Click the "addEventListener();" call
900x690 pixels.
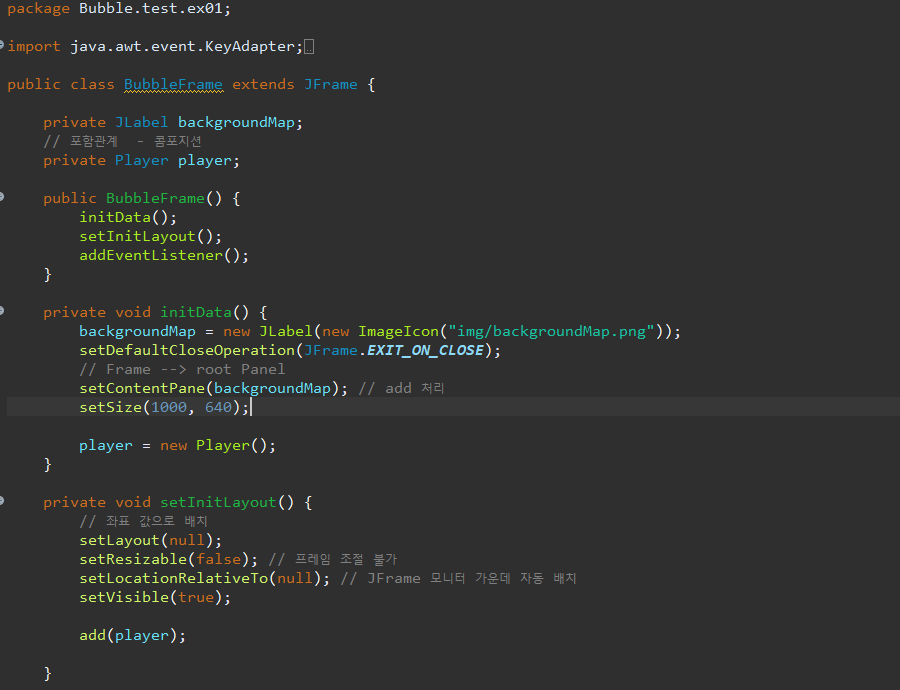pyautogui.click(x=164, y=255)
